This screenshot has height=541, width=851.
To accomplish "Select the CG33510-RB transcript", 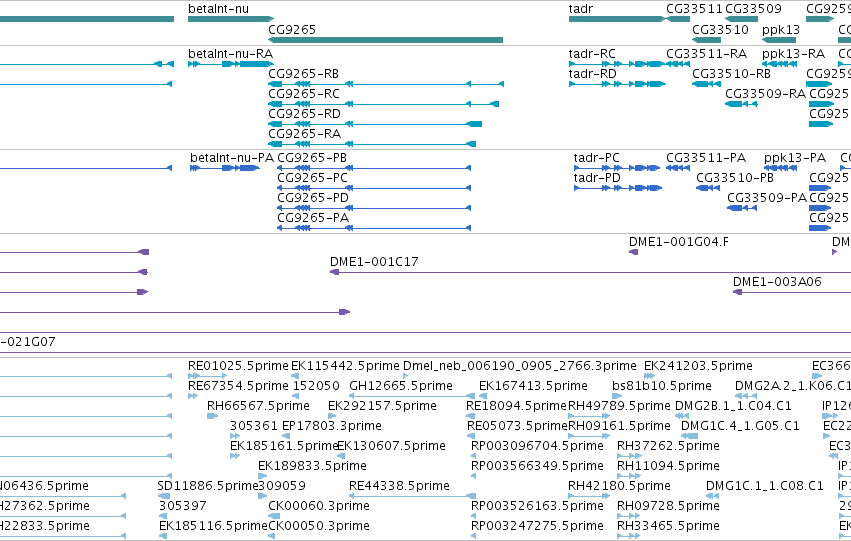I will (x=707, y=84).
